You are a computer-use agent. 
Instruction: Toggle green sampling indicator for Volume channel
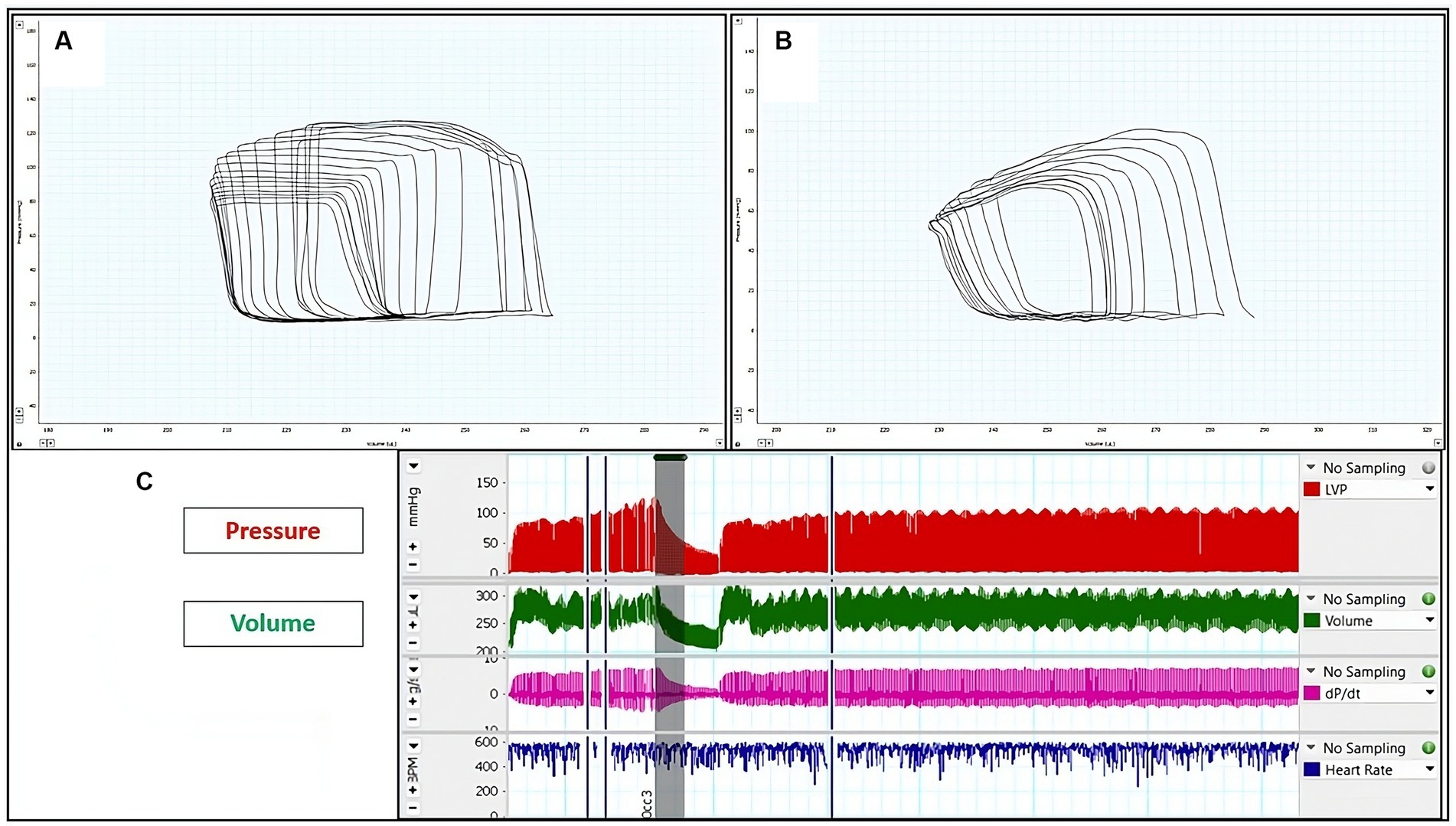pyautogui.click(x=1428, y=599)
